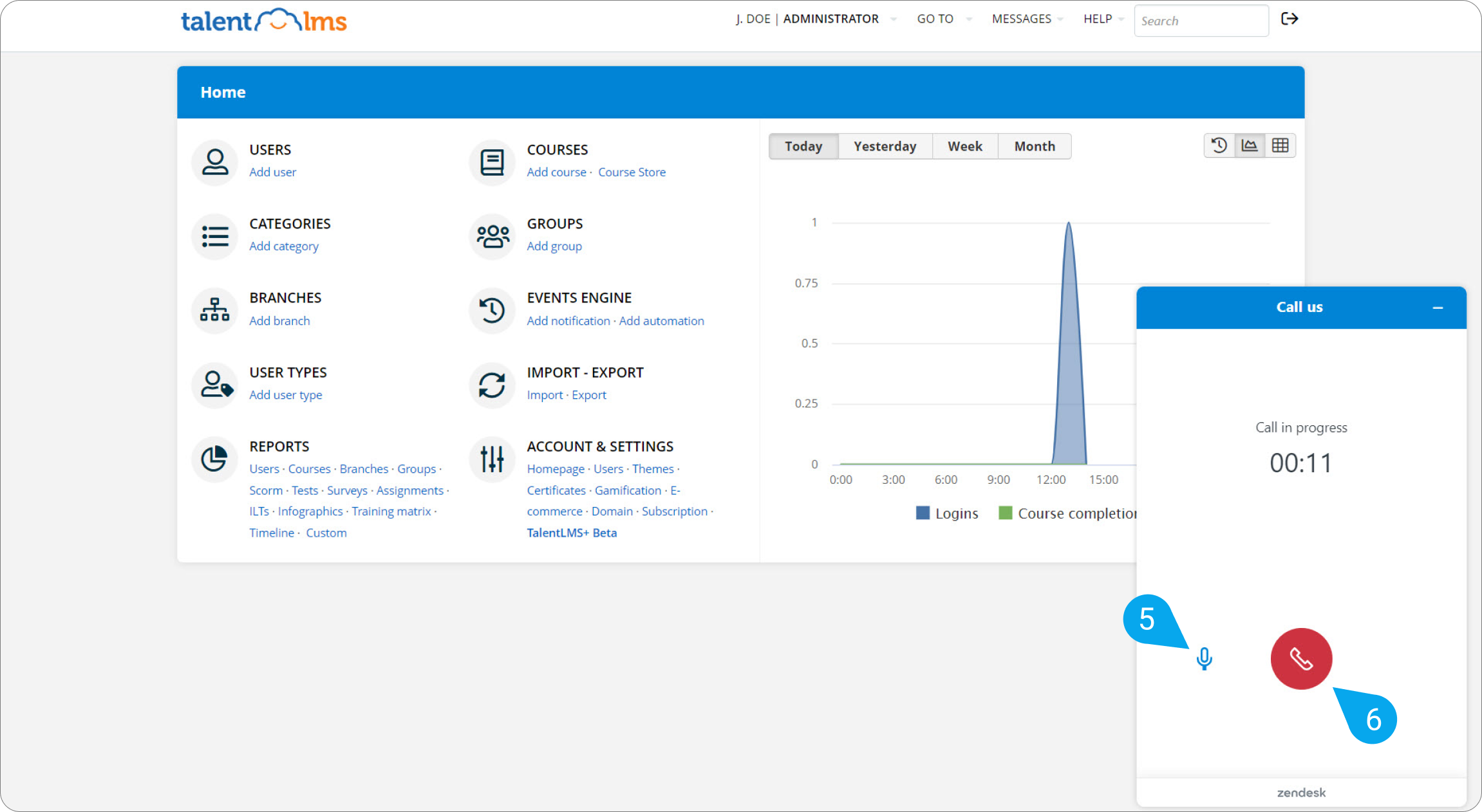The width and height of the screenshot is (1482, 812).
Task: Click the Users section icon
Action: [215, 162]
